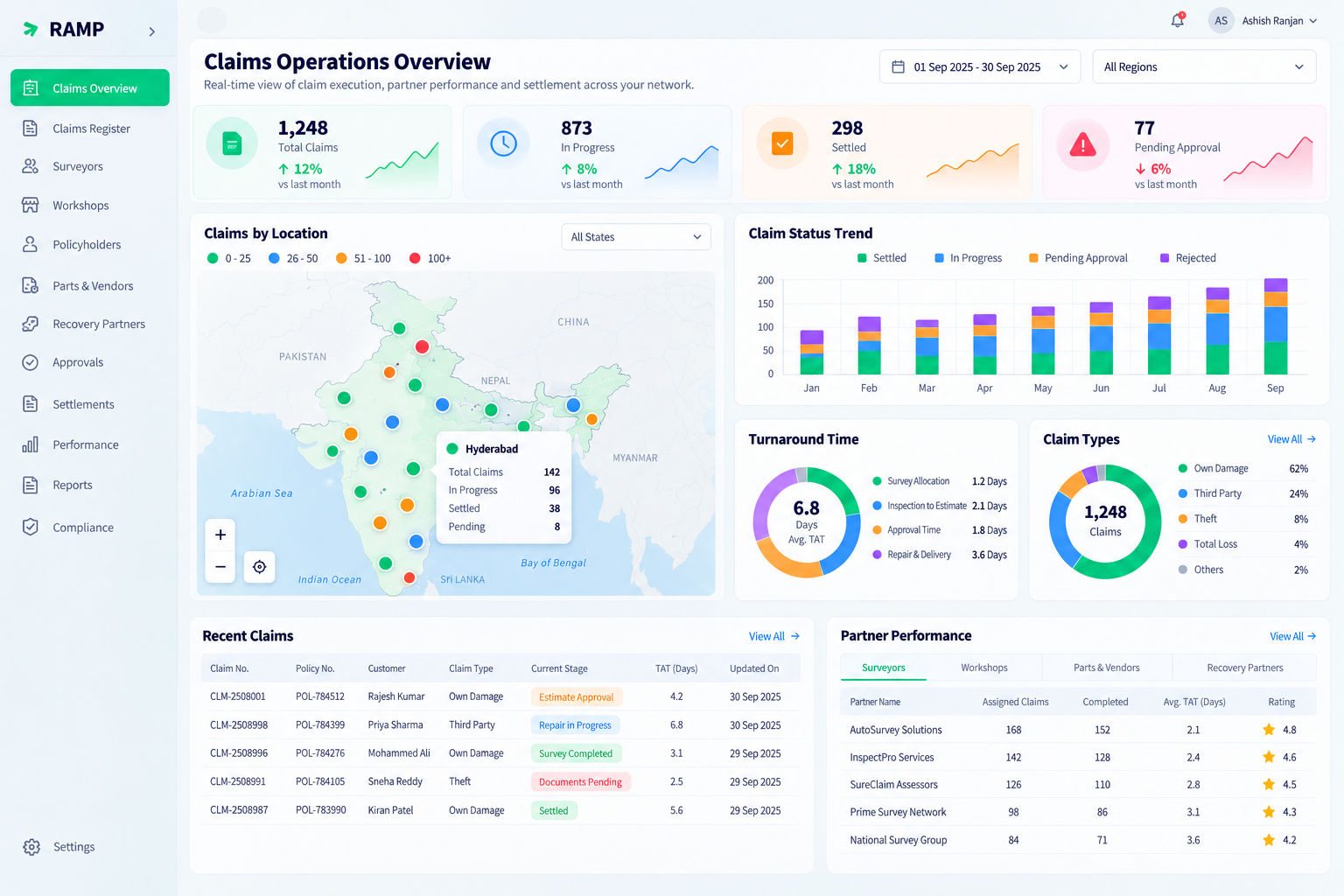1344x896 pixels.
Task: Click the Surveyors people icon
Action: 30,166
